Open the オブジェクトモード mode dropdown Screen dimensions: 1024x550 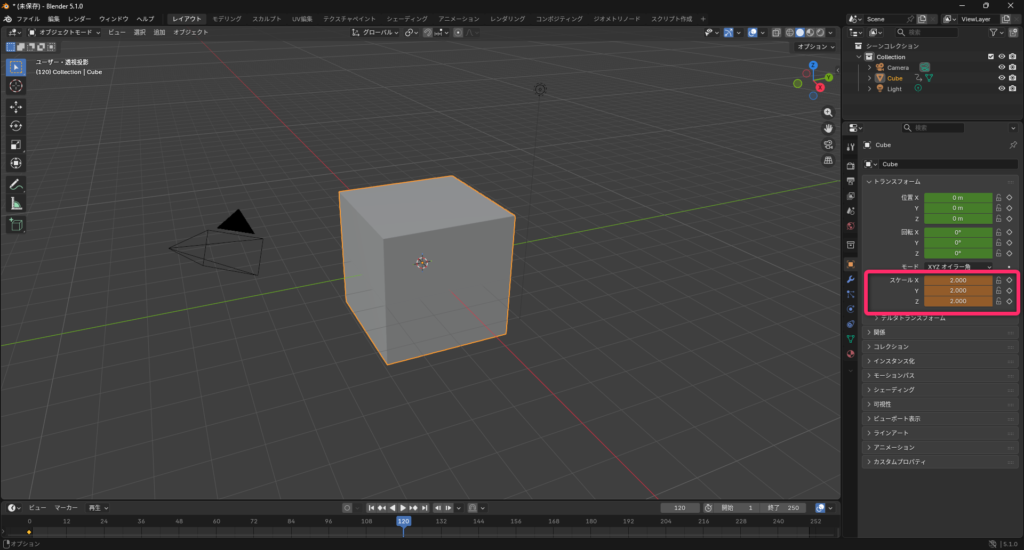point(62,32)
